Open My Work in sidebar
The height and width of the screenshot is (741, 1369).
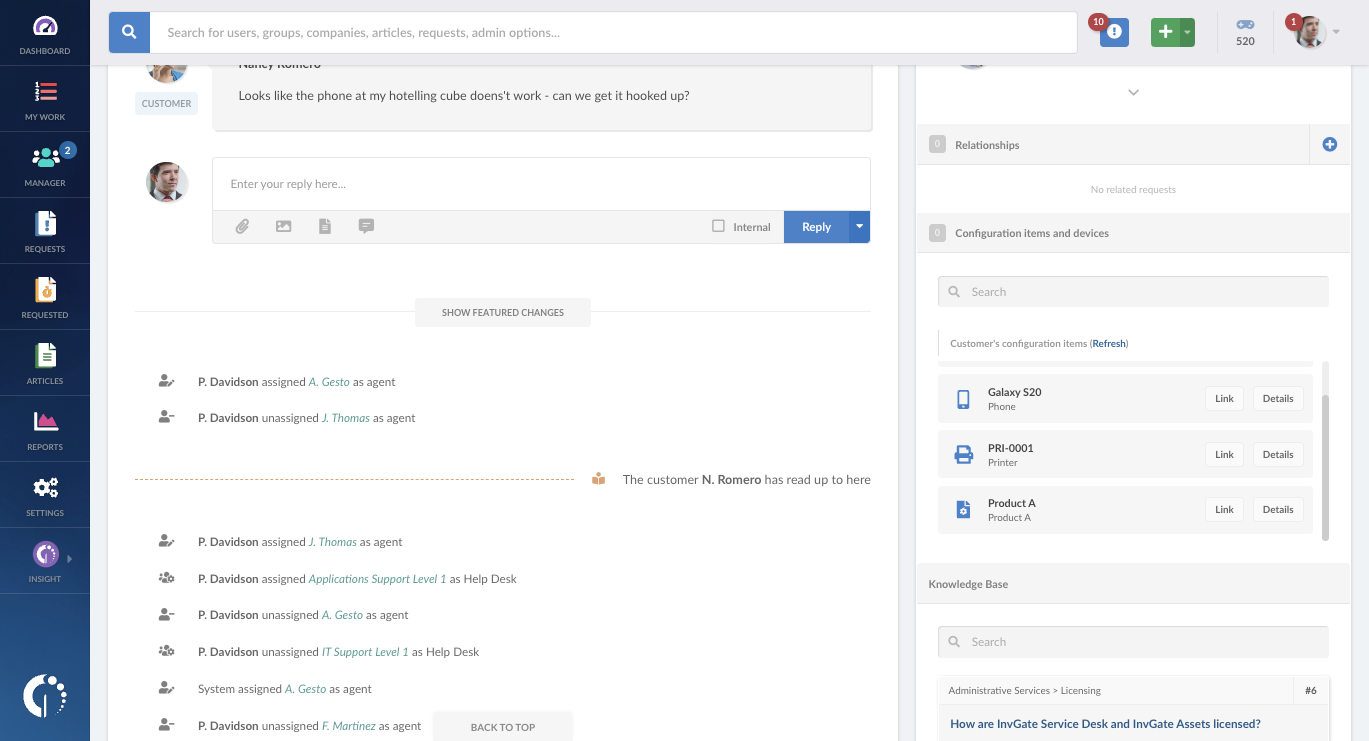45,99
